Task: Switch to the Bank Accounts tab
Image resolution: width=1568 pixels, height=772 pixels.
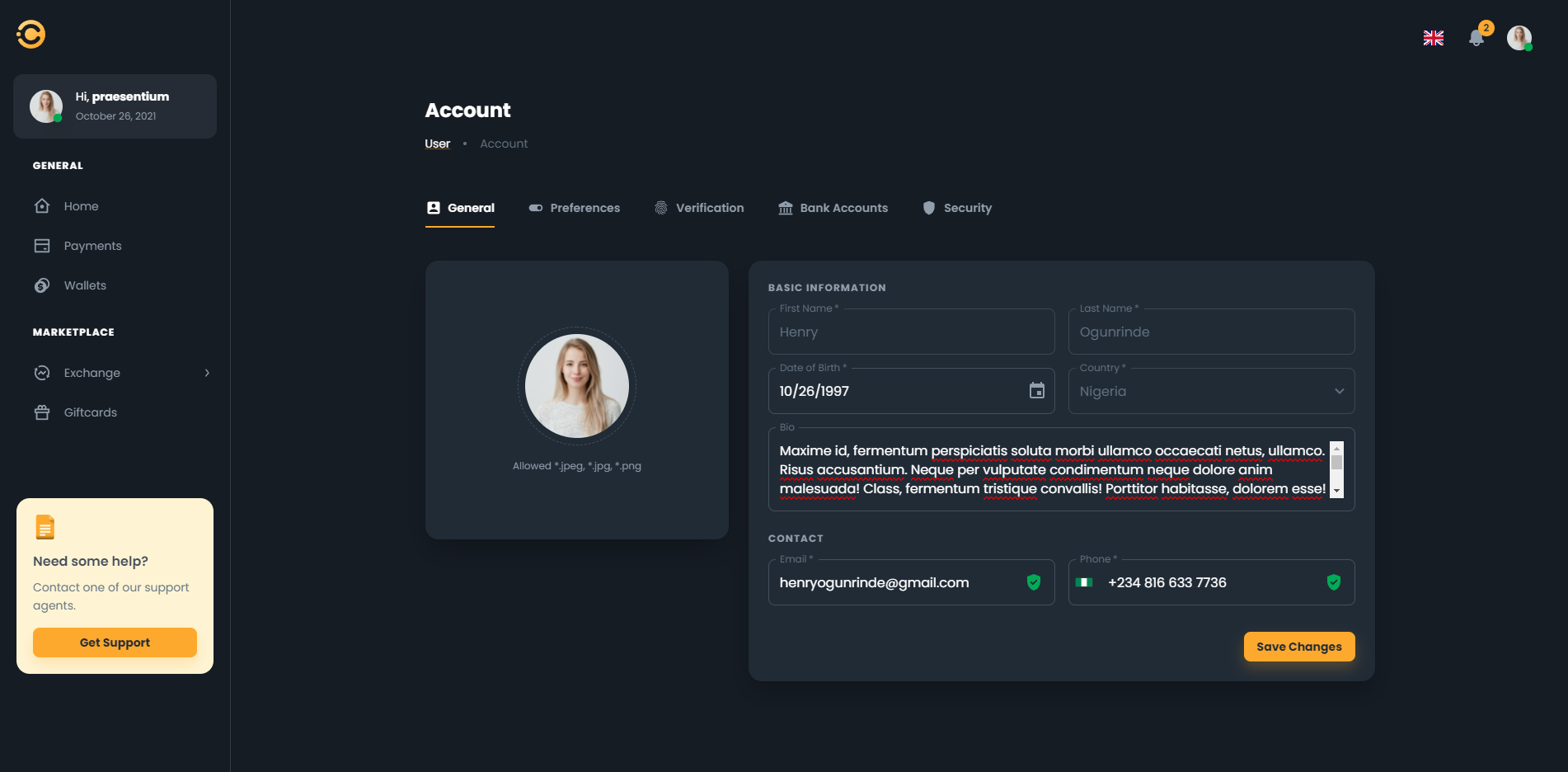Action: point(833,208)
